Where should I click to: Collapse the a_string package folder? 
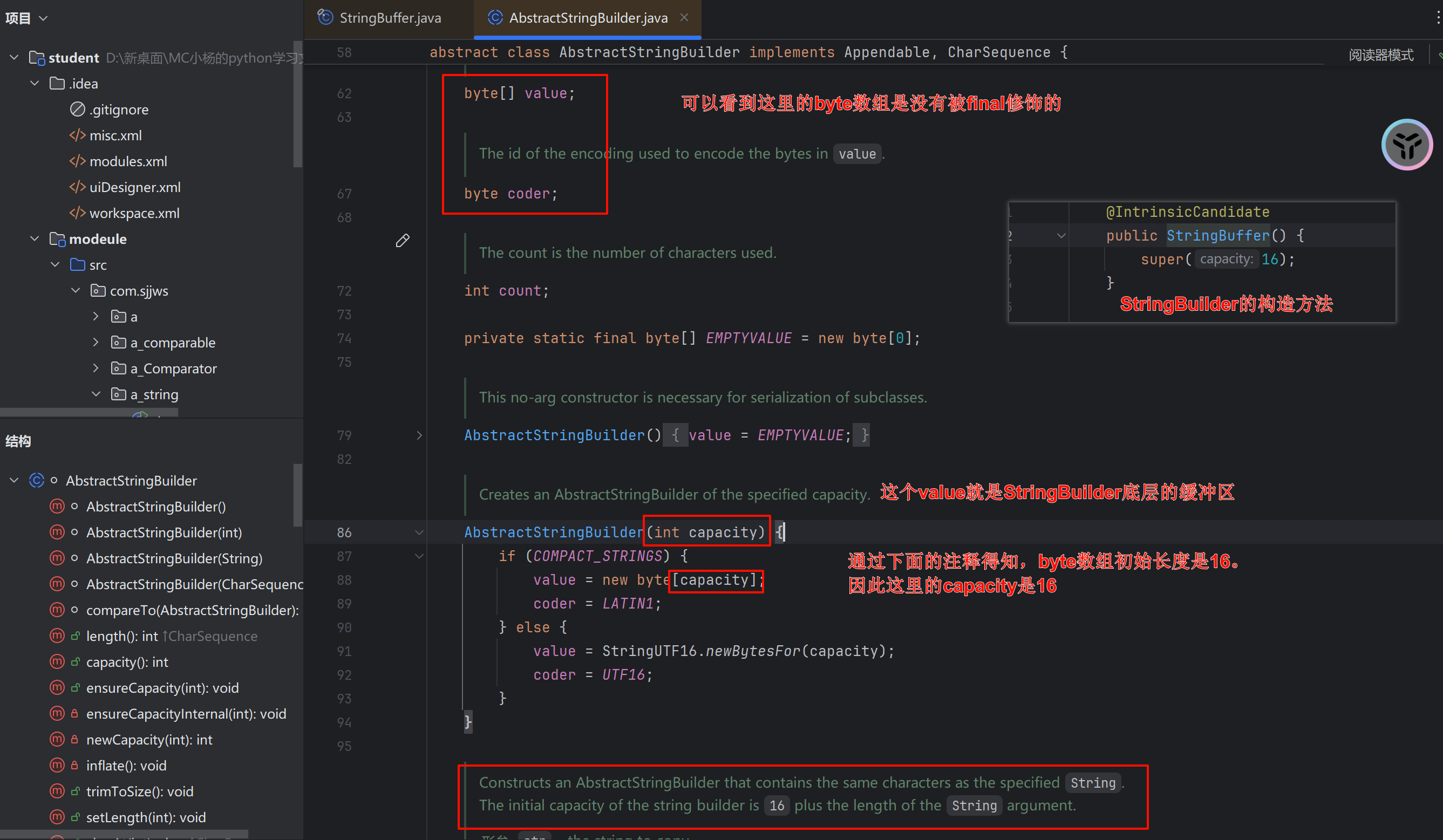[96, 394]
